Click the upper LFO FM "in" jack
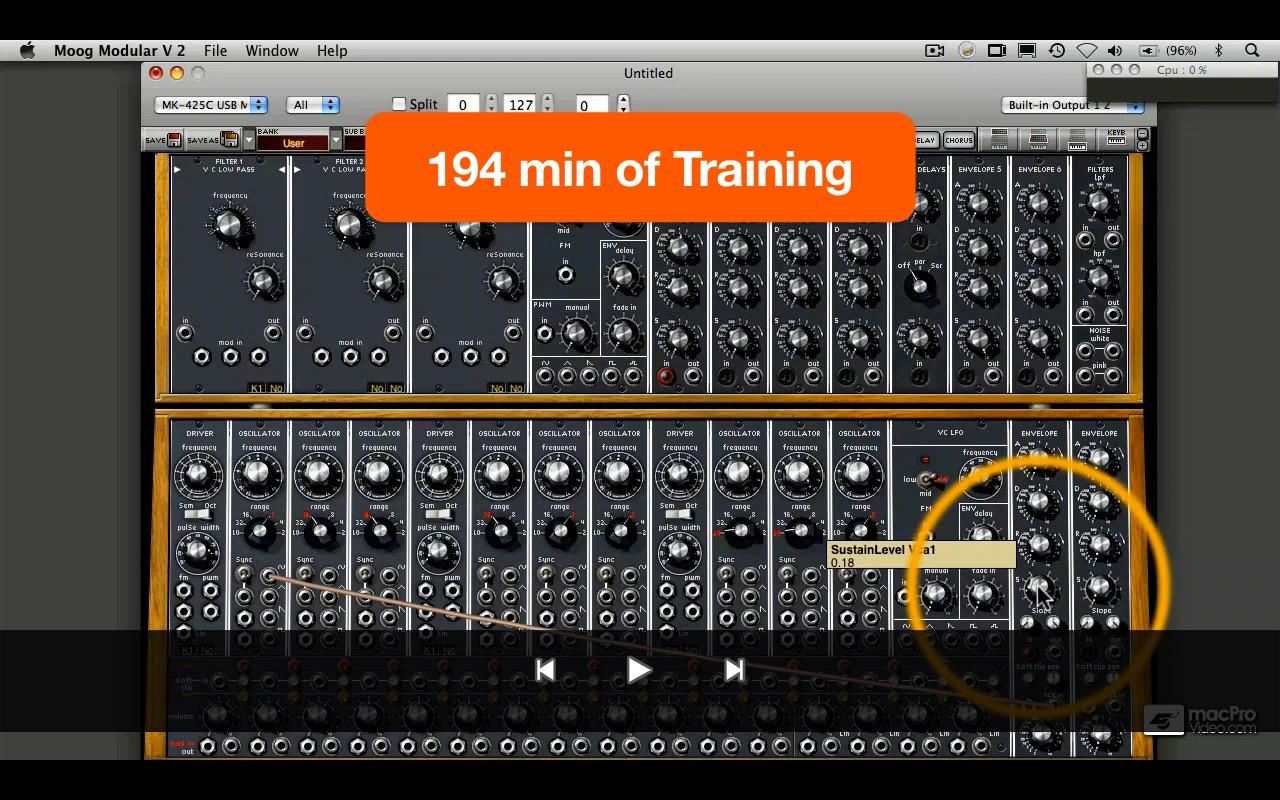1280x800 pixels. [x=565, y=274]
